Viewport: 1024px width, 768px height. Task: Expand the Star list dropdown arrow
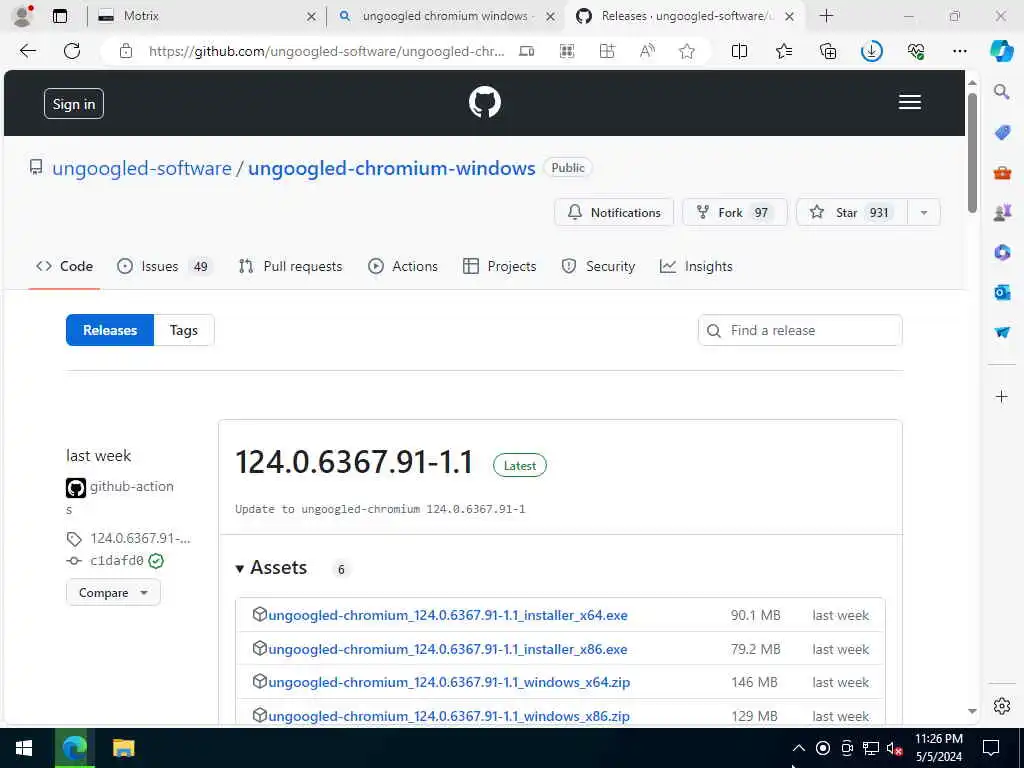coord(923,212)
